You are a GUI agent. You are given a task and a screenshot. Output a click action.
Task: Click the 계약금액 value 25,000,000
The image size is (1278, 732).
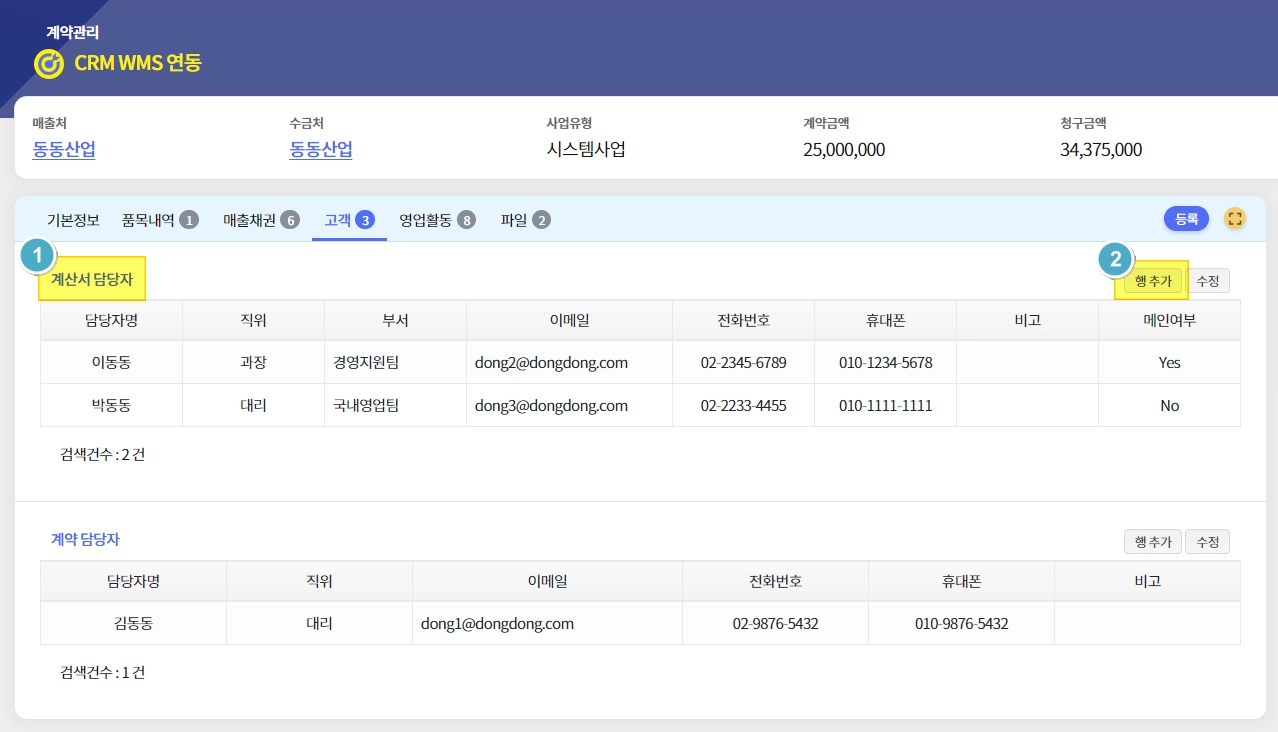tap(844, 150)
